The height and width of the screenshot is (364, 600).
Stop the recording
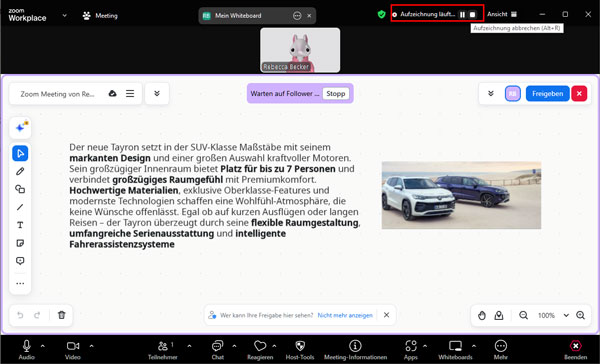pos(473,14)
